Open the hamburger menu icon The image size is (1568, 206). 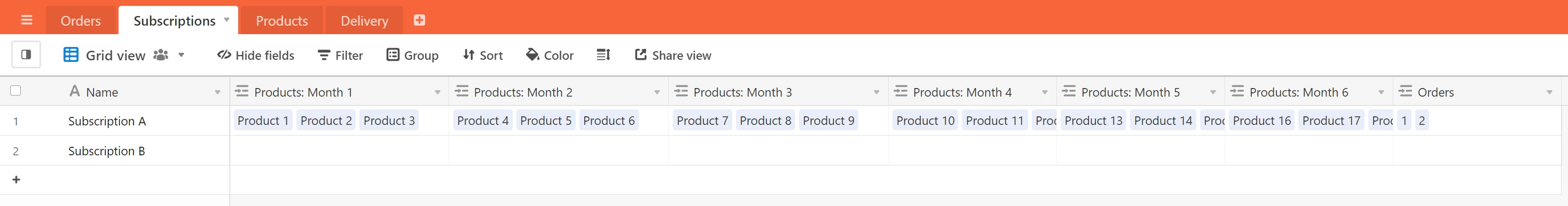click(26, 20)
